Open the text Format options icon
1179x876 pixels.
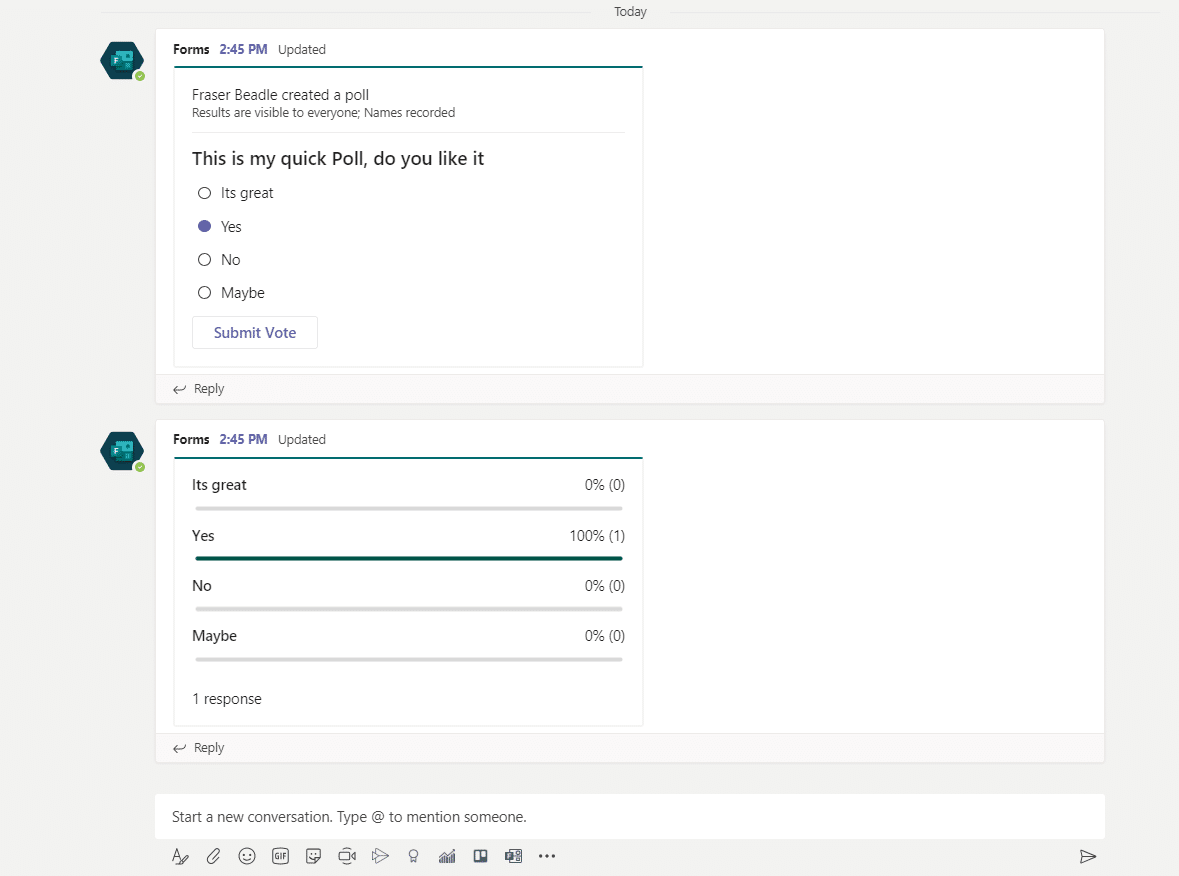coord(180,856)
